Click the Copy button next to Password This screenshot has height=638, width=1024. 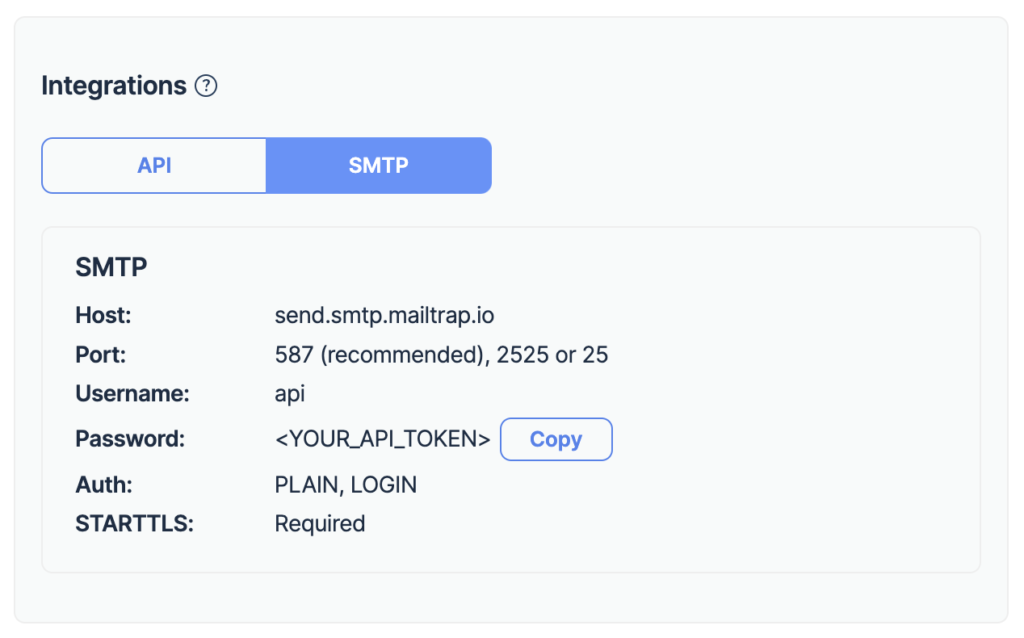[x=556, y=439]
